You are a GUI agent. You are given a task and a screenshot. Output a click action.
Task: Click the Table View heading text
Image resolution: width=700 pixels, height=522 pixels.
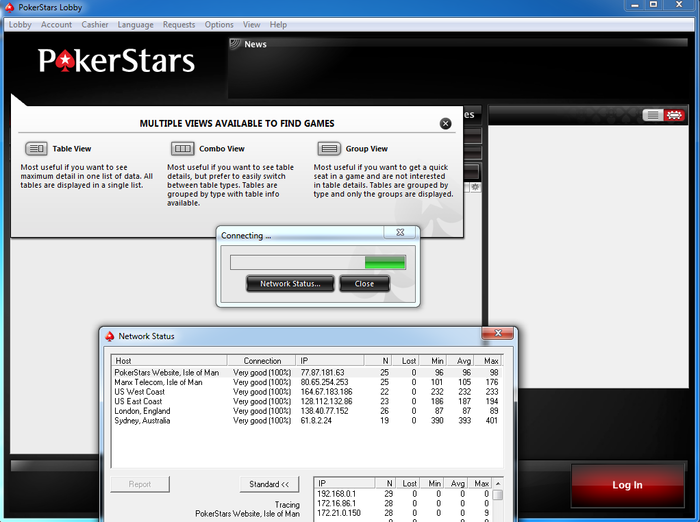coord(72,149)
